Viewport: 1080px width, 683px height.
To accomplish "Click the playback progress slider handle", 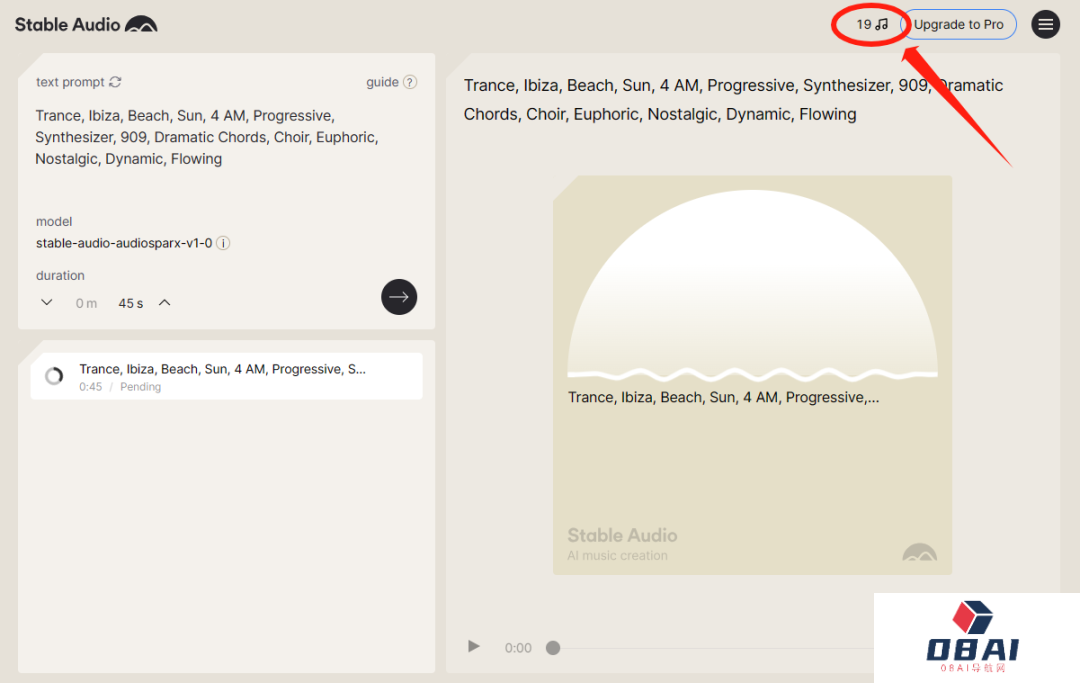I will click(553, 648).
